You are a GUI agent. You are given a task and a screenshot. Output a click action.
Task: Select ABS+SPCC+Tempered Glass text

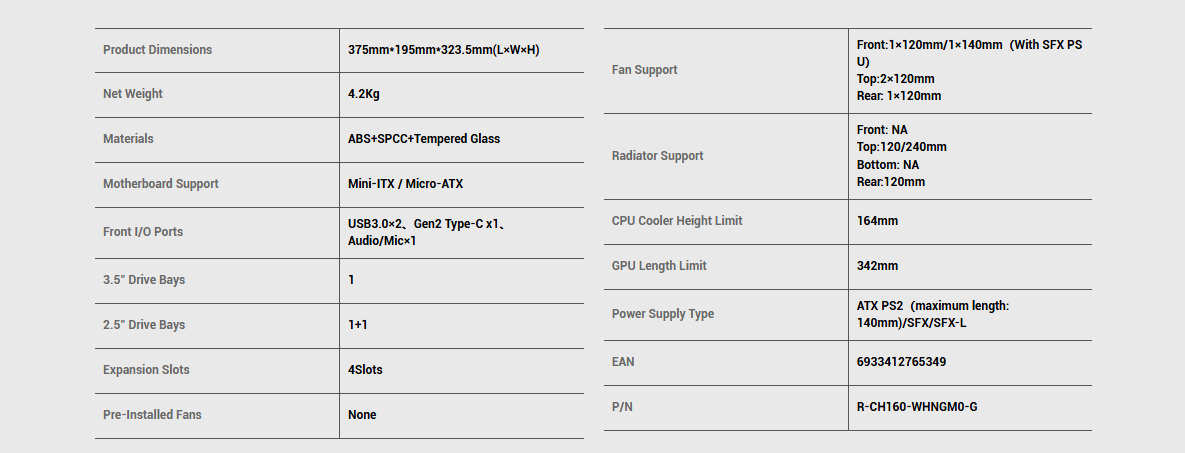(x=424, y=139)
